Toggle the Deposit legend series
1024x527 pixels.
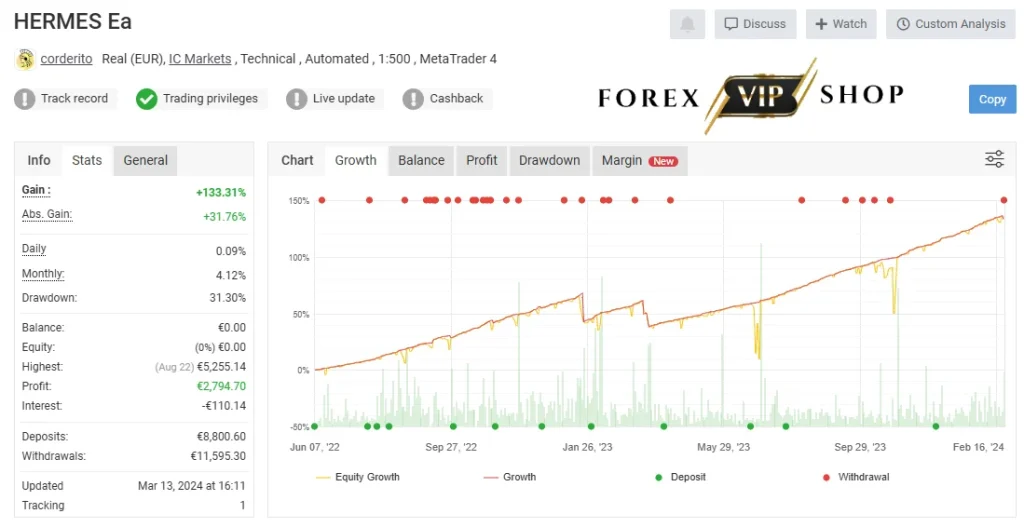click(680, 477)
